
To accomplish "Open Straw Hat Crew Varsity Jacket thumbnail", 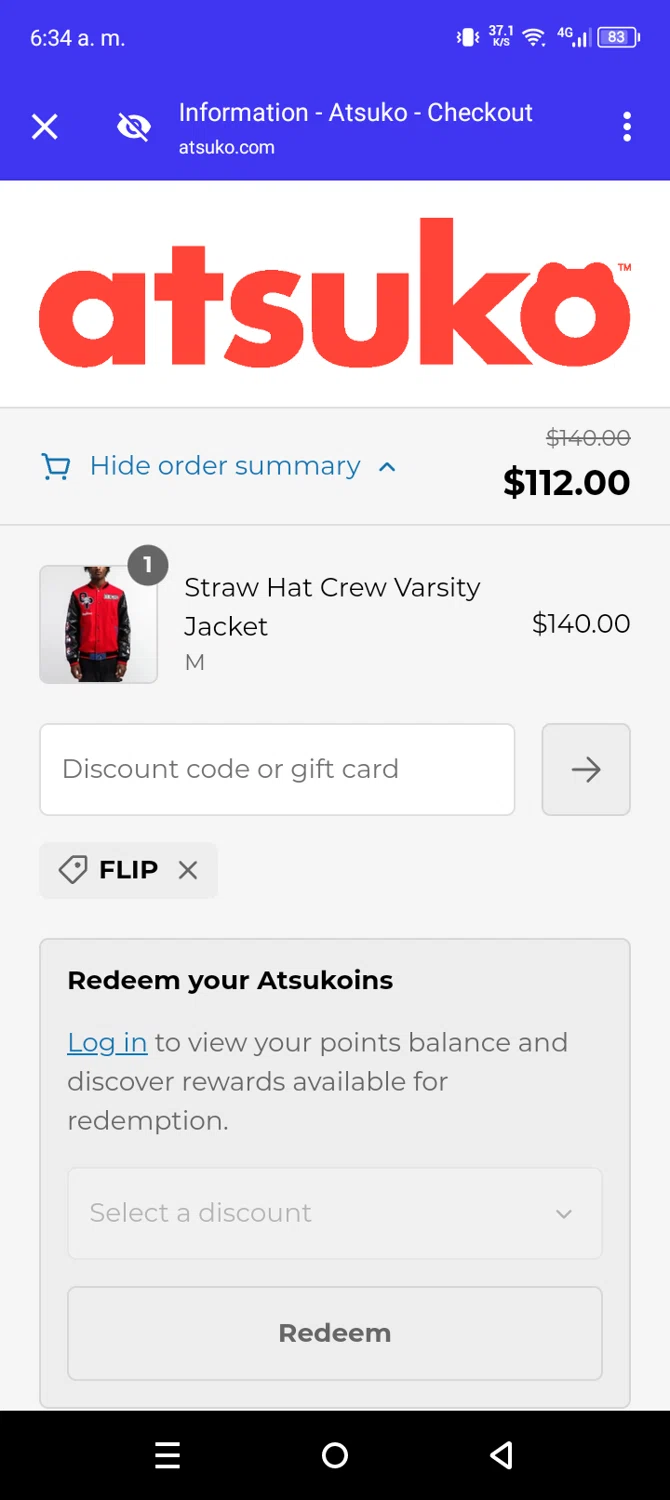I will [98, 624].
